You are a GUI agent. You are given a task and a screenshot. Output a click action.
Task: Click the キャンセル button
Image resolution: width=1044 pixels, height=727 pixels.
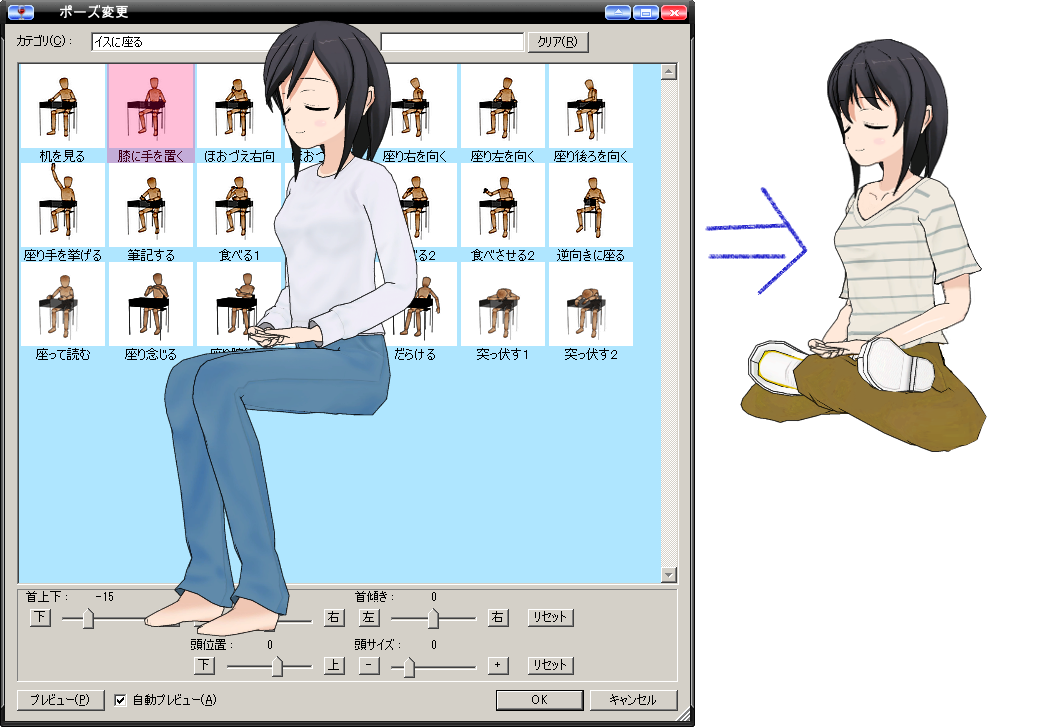(x=634, y=700)
